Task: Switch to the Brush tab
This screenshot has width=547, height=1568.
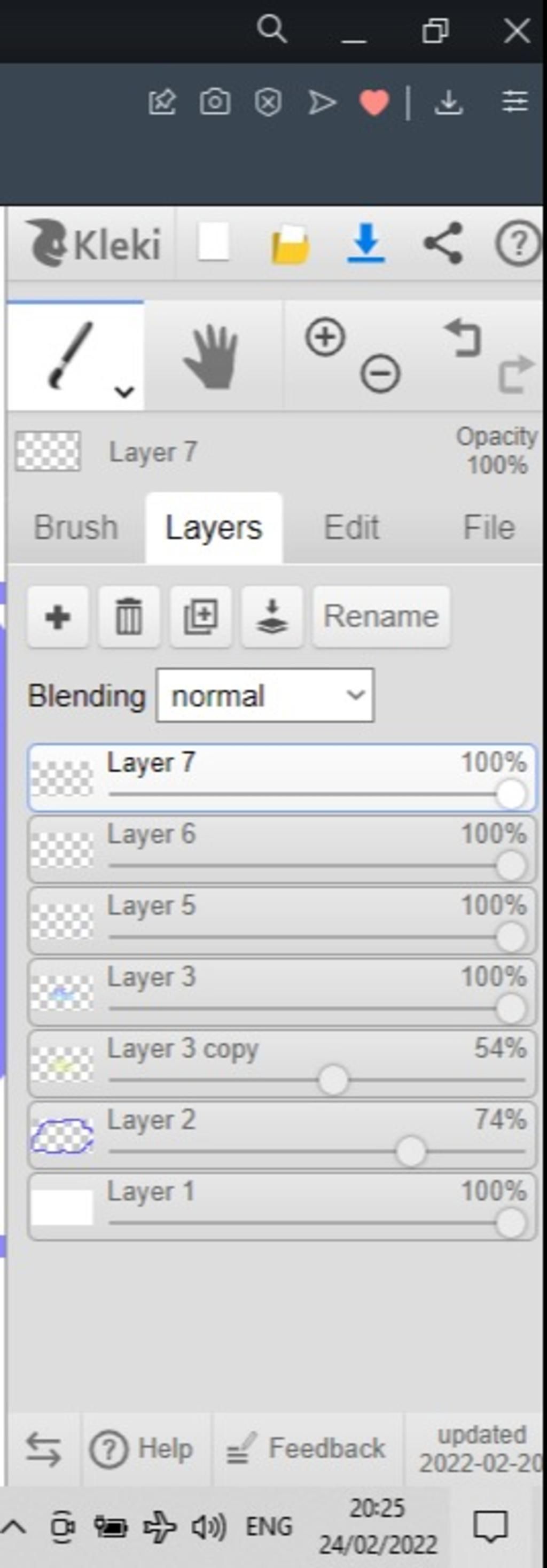Action: point(76,527)
